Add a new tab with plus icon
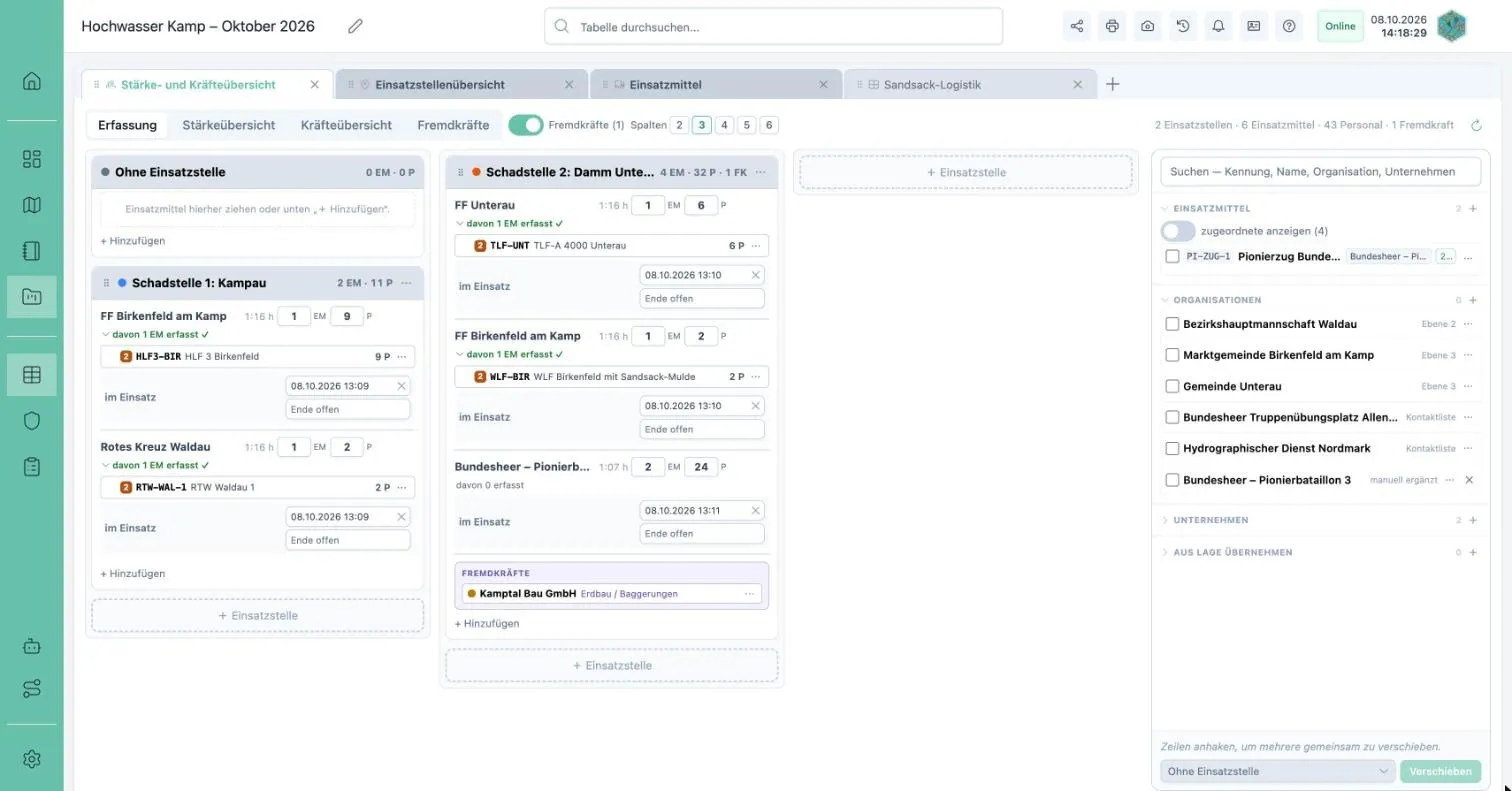Image resolution: width=1512 pixels, height=791 pixels. pyautogui.click(x=1113, y=84)
